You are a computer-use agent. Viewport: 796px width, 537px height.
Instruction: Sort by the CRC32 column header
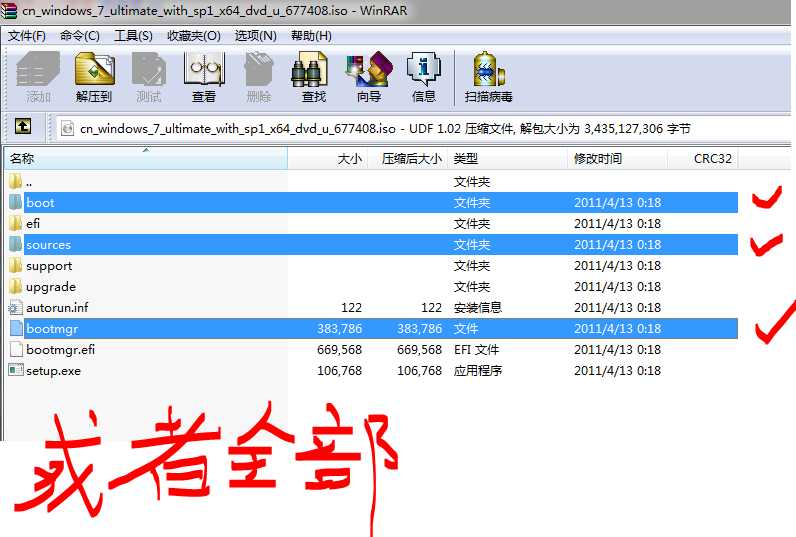(703, 158)
